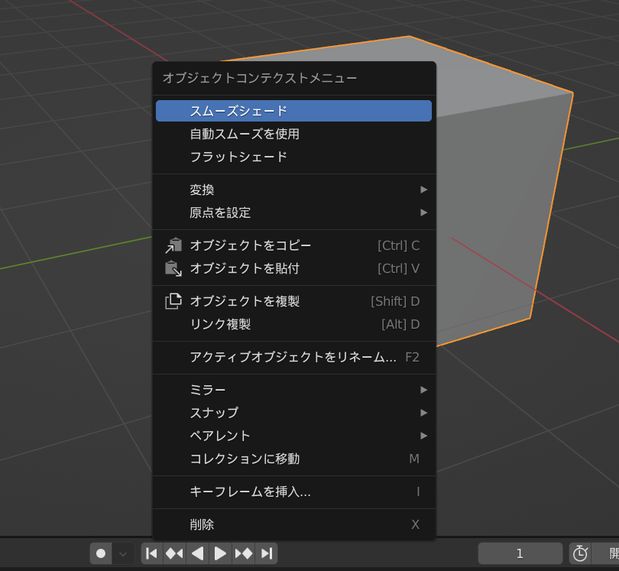619x571 pixels.
Task: Open the auto keyframe options dropdown
Action: [x=123, y=553]
